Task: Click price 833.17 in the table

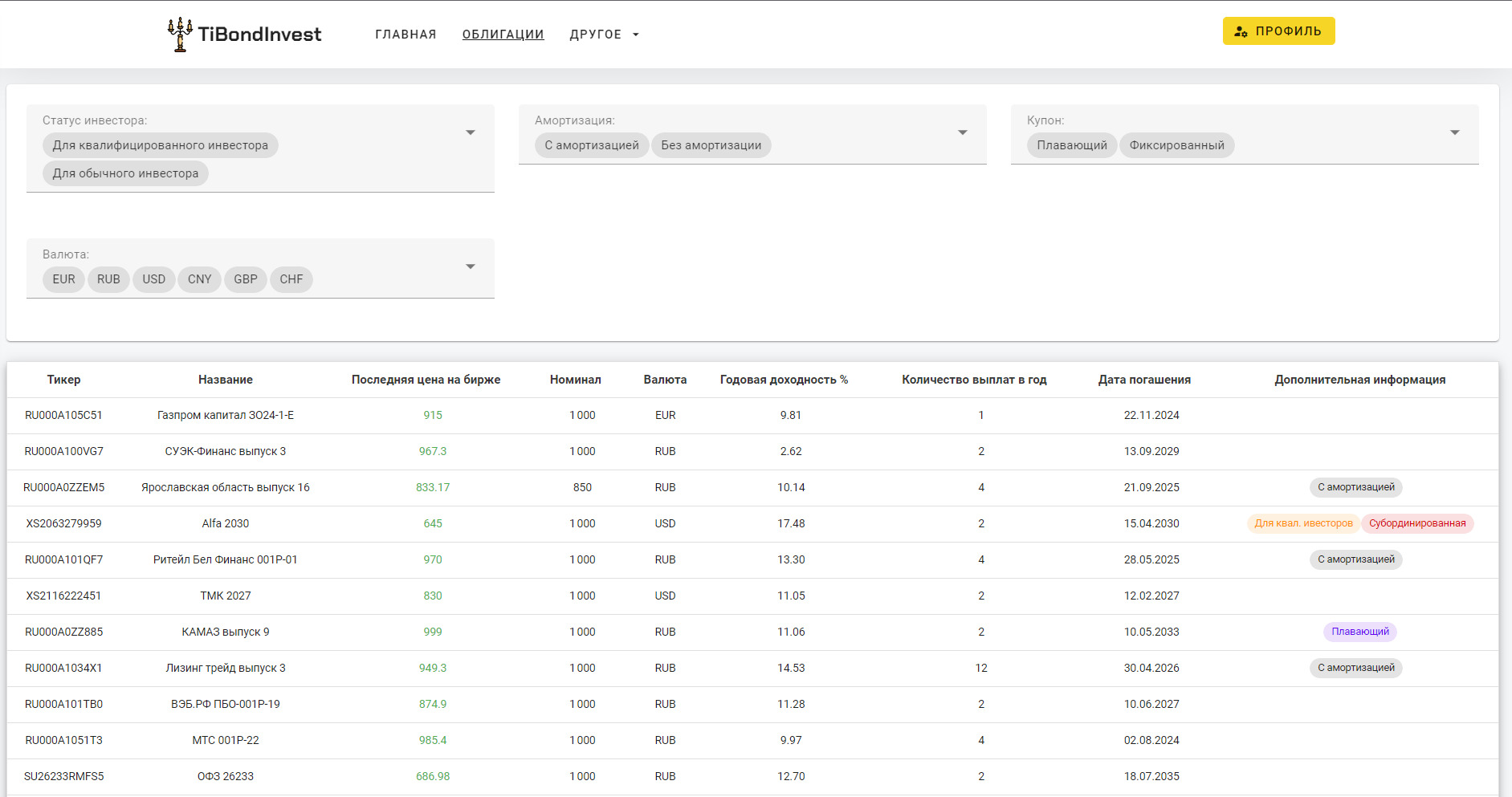Action: click(433, 488)
